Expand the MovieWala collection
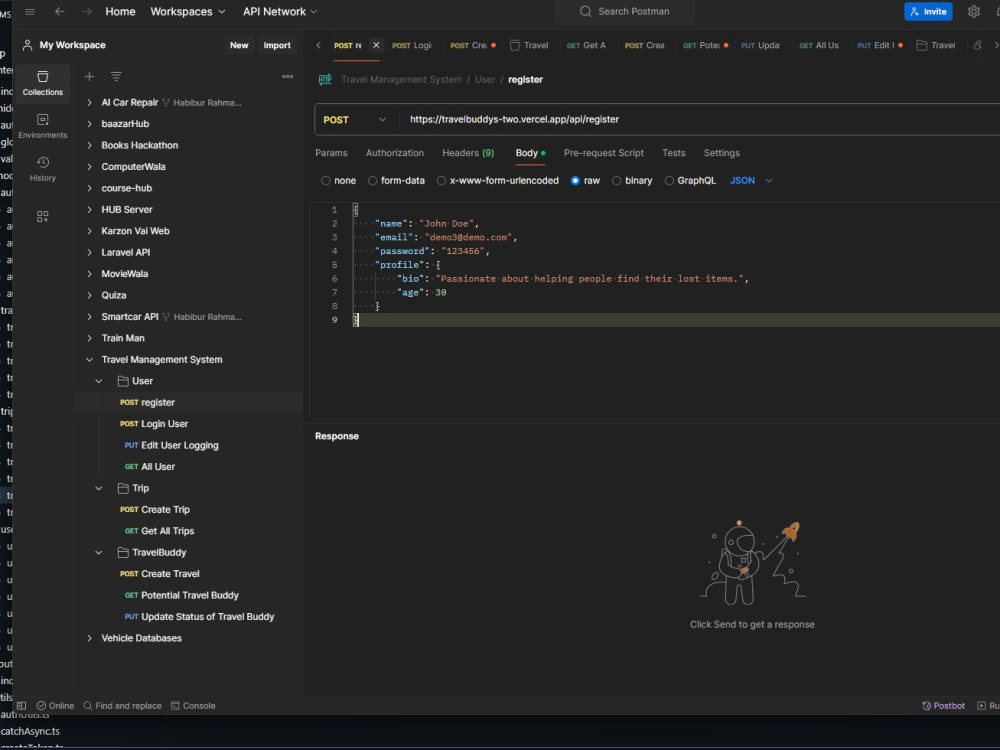 [x=89, y=274]
